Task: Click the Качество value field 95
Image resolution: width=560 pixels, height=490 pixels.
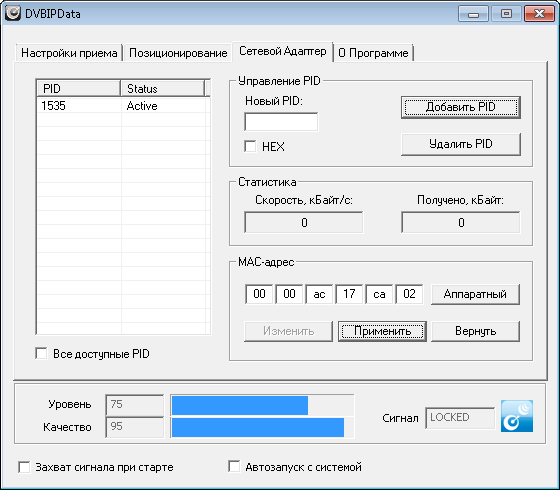Action: tap(135, 427)
